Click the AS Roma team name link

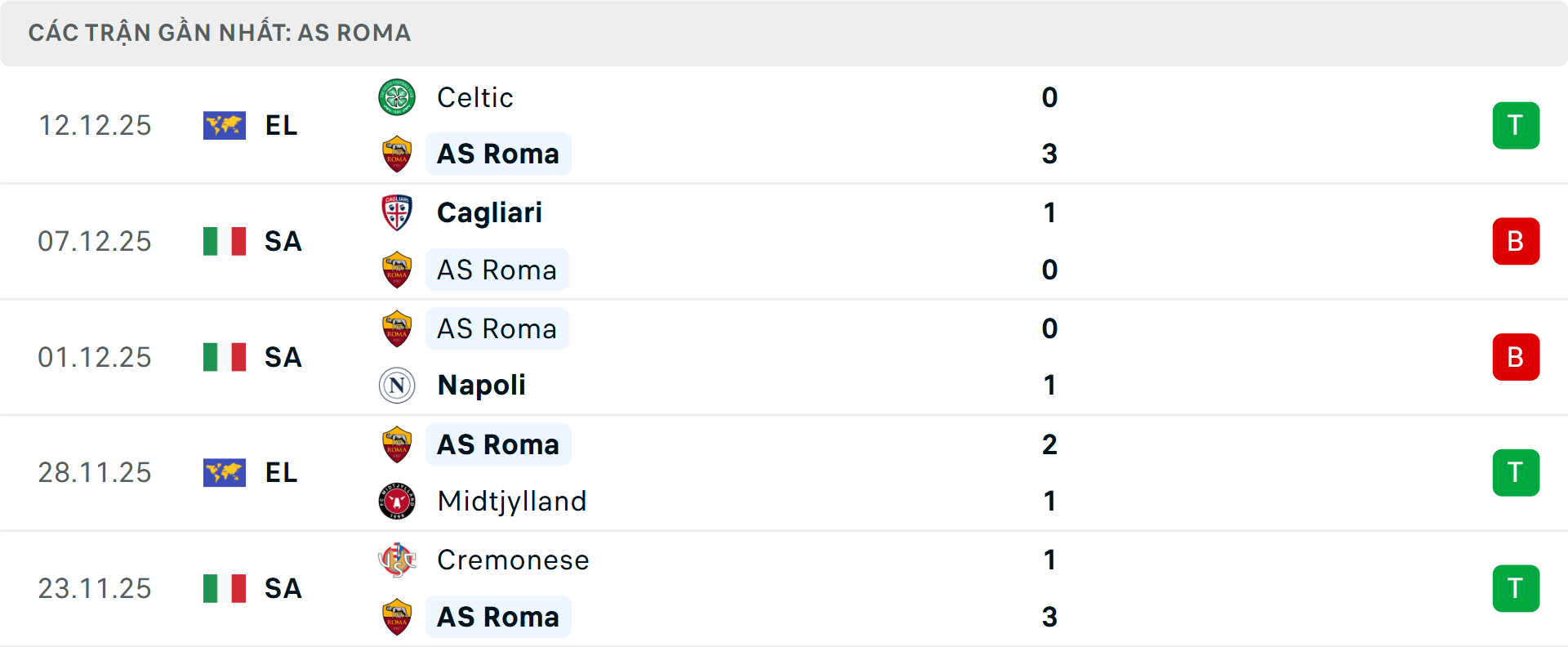tap(497, 154)
